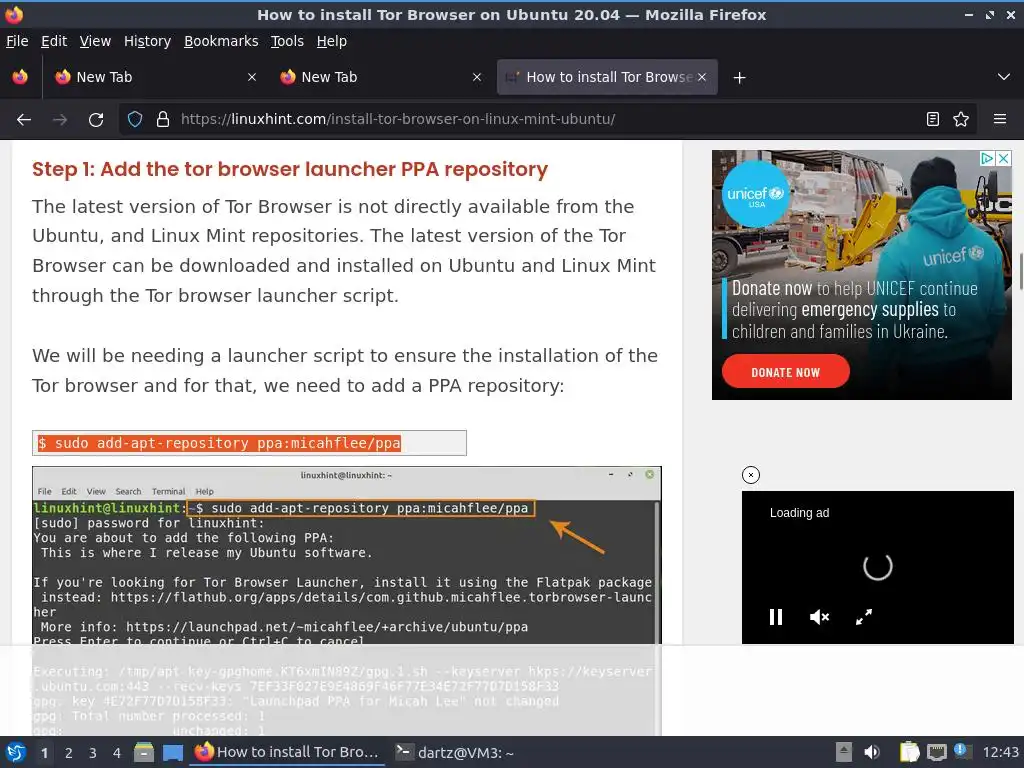1024x768 pixels.
Task: Switch to workspace 1
Action: click(44, 753)
